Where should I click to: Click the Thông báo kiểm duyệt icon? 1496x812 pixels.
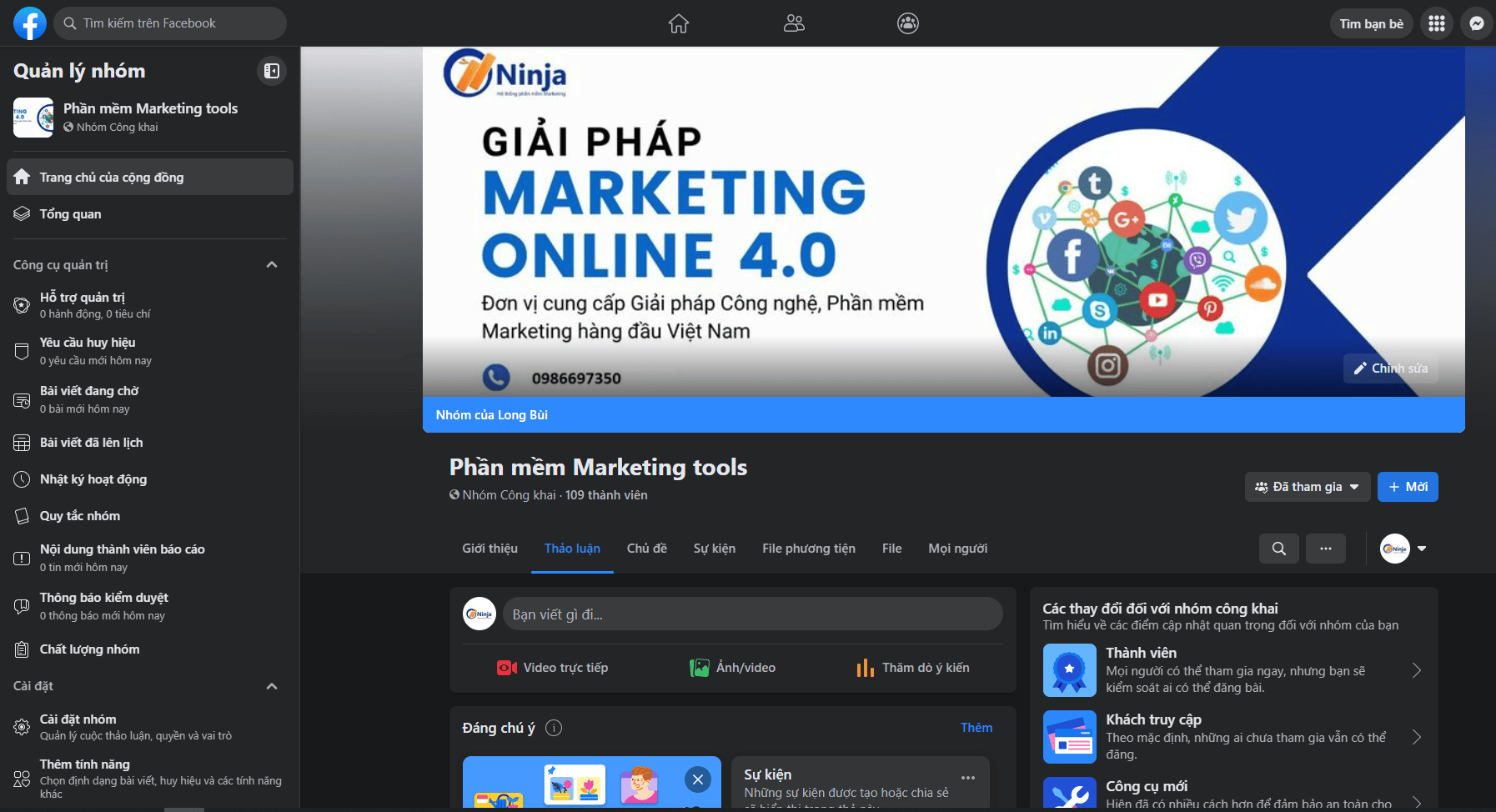click(x=22, y=606)
